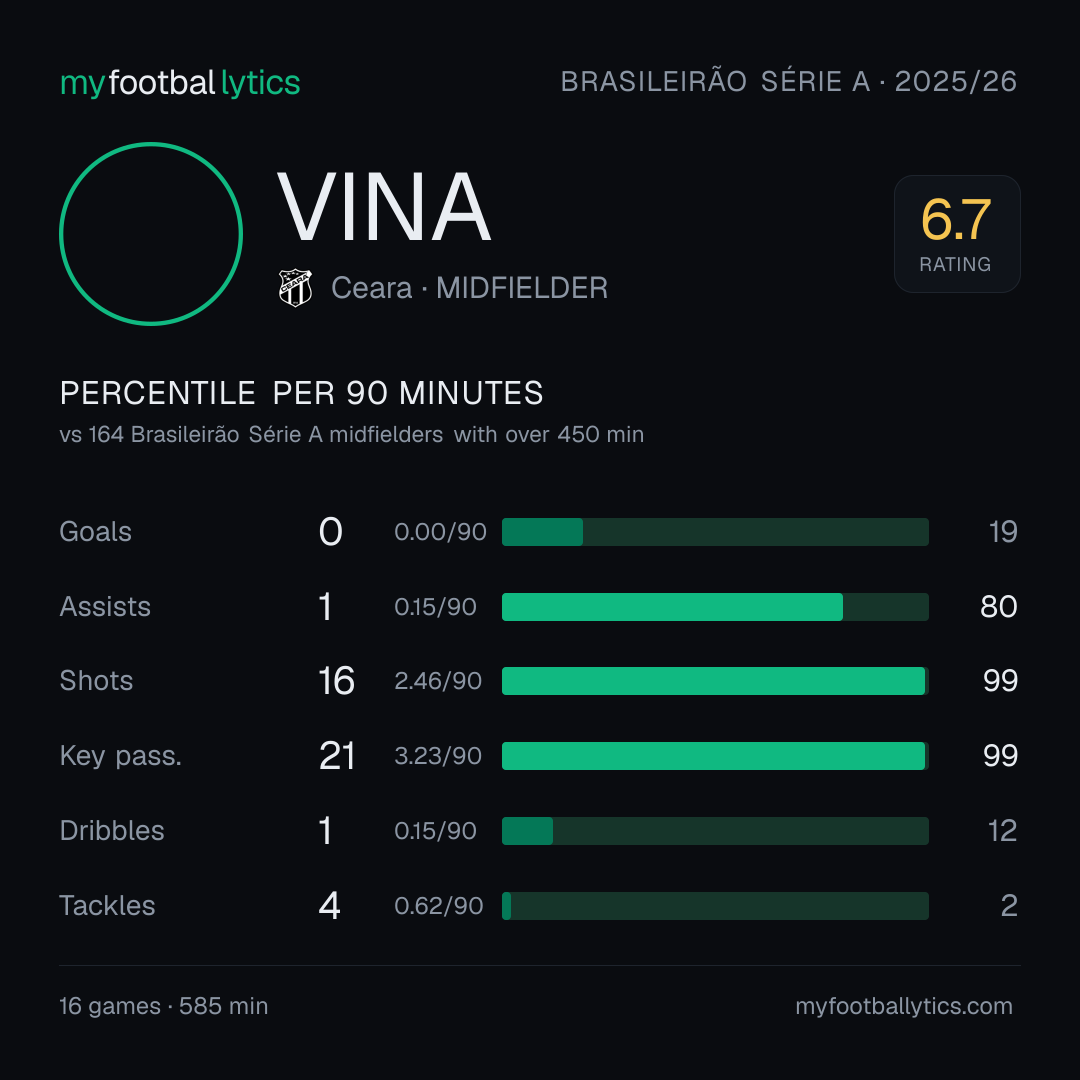Open the myfootballytics logo
This screenshot has height=1080, width=1080.
(180, 83)
